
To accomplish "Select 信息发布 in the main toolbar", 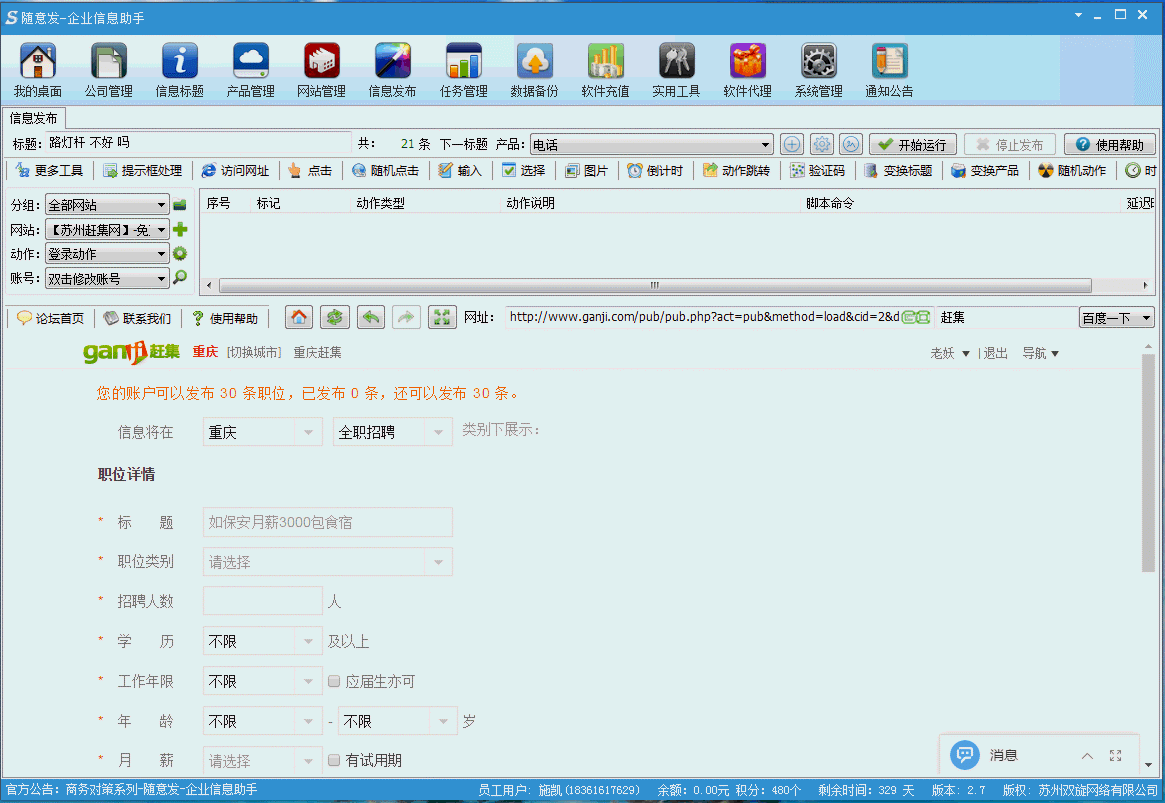I will click(x=392, y=70).
